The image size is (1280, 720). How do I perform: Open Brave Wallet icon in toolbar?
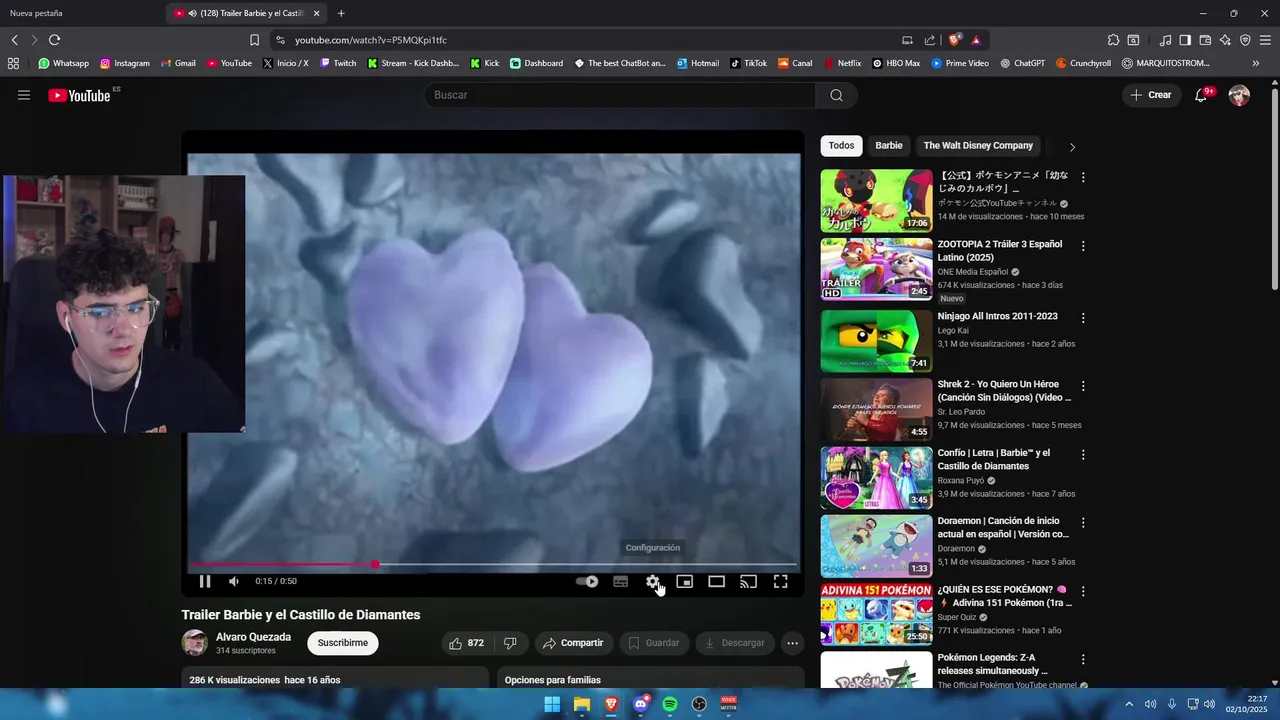(x=1205, y=40)
